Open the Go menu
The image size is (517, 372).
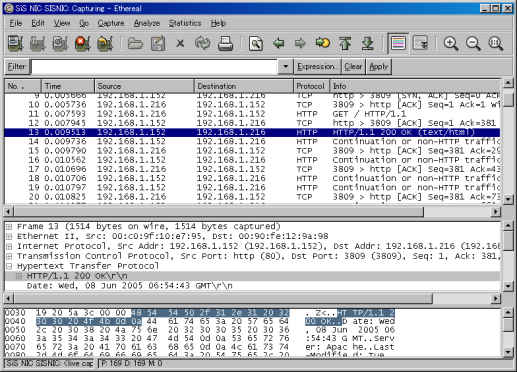tap(84, 23)
